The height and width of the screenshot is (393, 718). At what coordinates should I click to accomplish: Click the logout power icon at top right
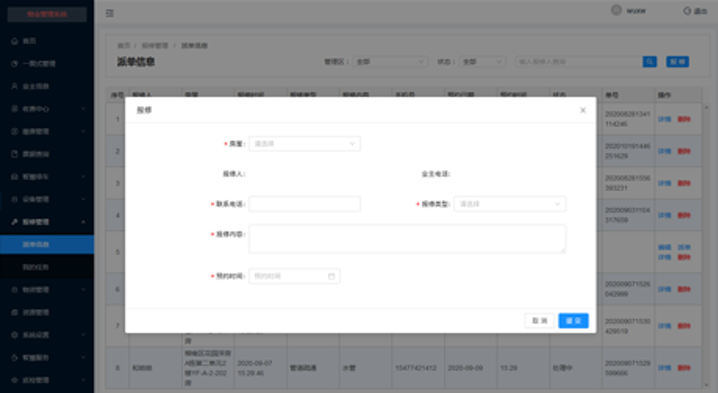(687, 11)
